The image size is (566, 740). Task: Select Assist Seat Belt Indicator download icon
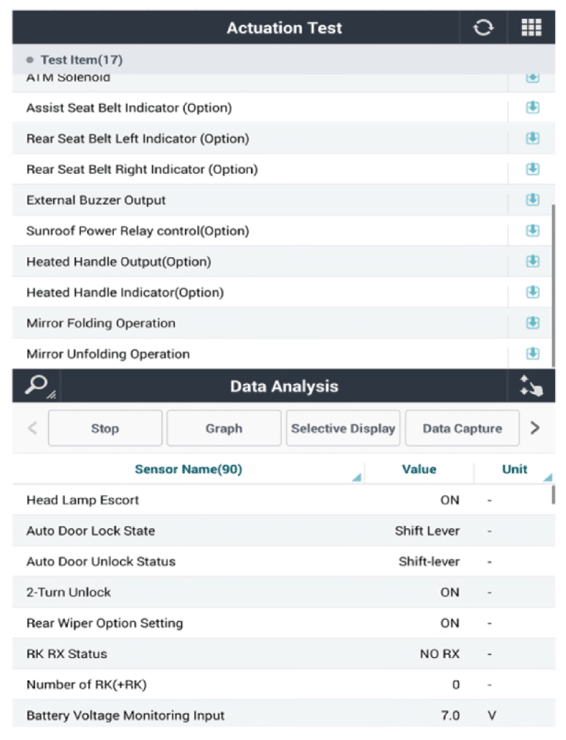[532, 108]
